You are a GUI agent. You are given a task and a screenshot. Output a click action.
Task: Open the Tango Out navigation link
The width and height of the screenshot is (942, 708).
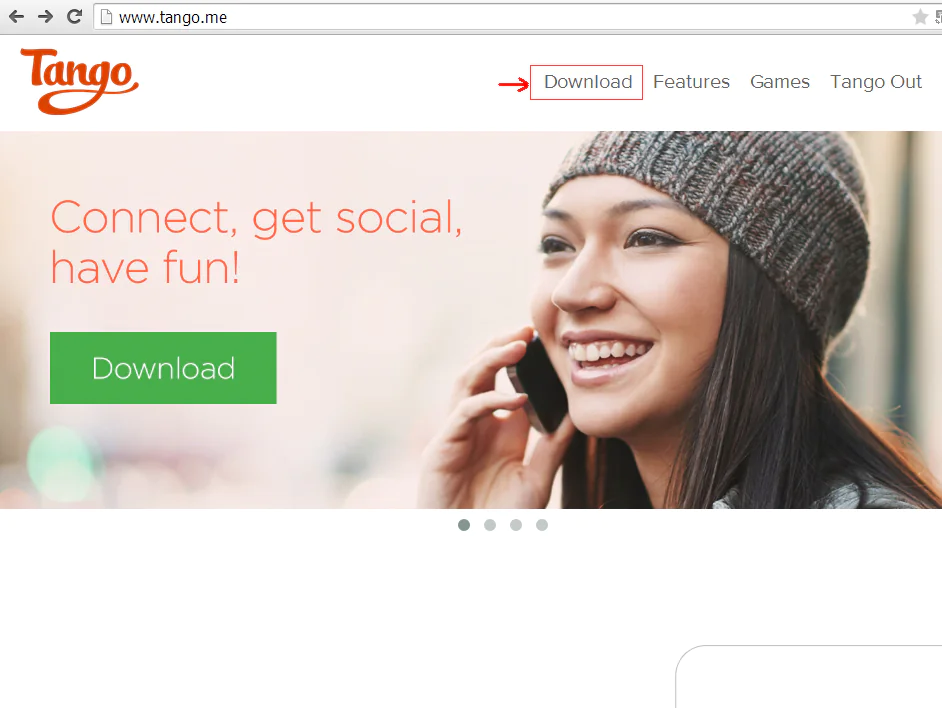[875, 82]
